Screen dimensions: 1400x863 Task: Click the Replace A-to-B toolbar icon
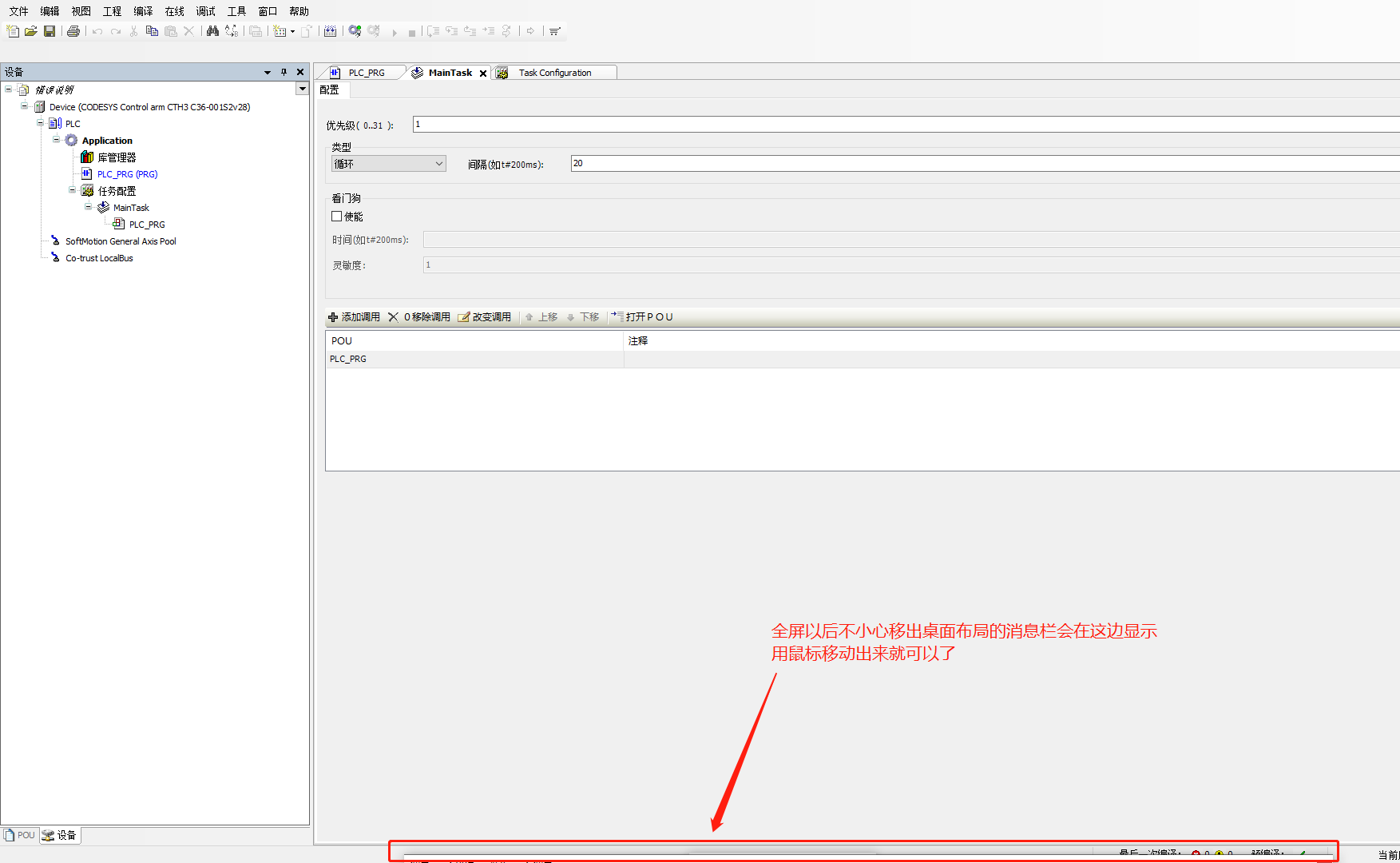(x=232, y=31)
